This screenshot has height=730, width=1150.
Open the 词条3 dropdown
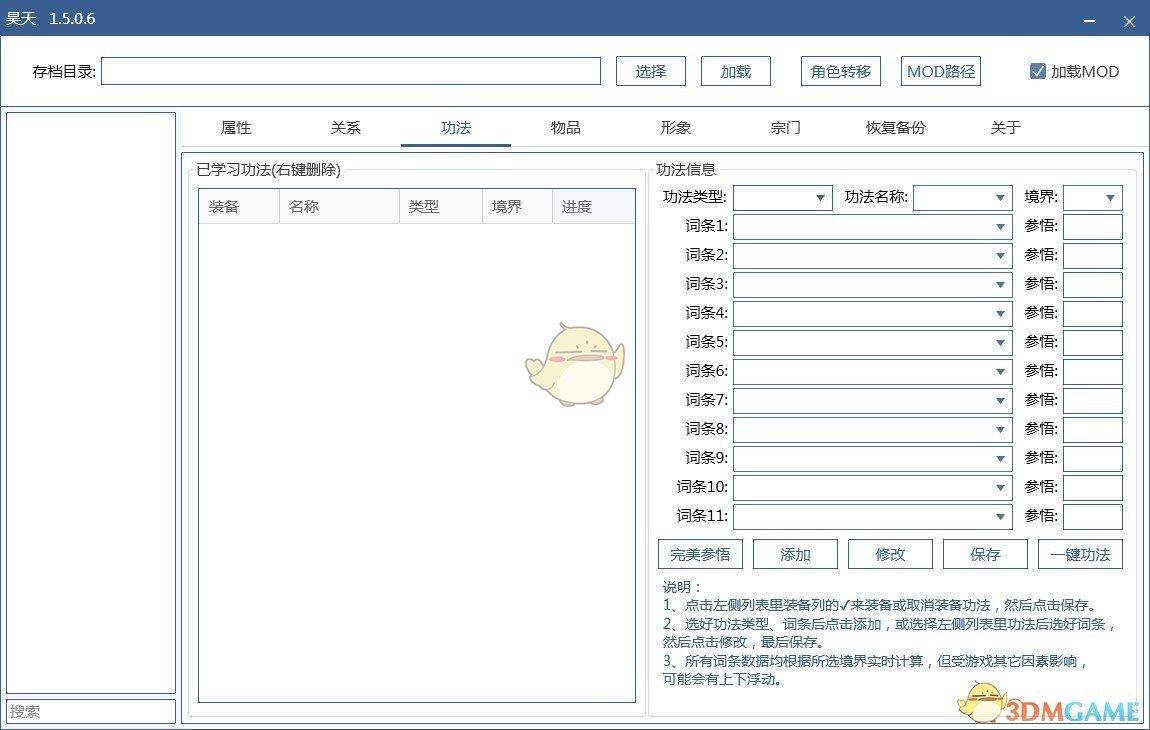point(873,285)
